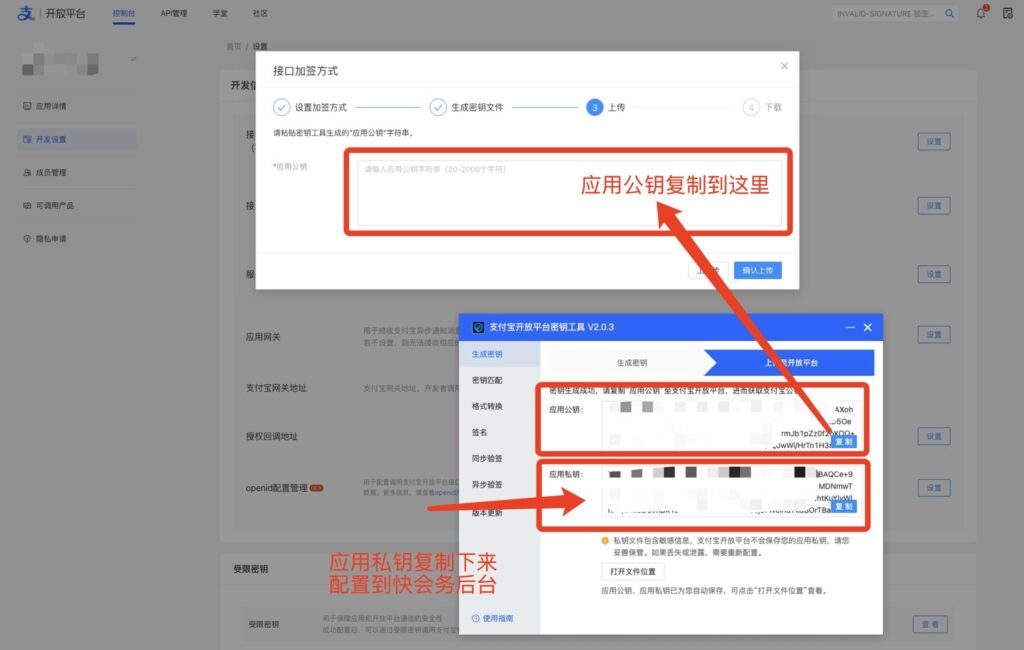Click into the 应用公钥 text area
The image size is (1024, 650).
[569, 193]
